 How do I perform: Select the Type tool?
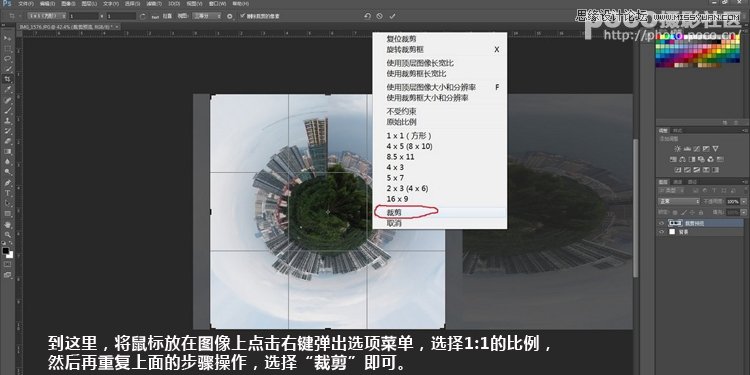(8, 193)
